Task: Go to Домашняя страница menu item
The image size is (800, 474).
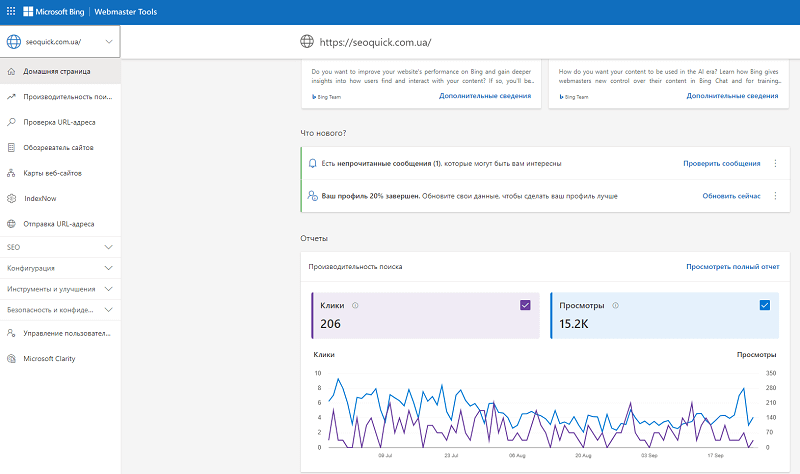Action: click(x=60, y=71)
